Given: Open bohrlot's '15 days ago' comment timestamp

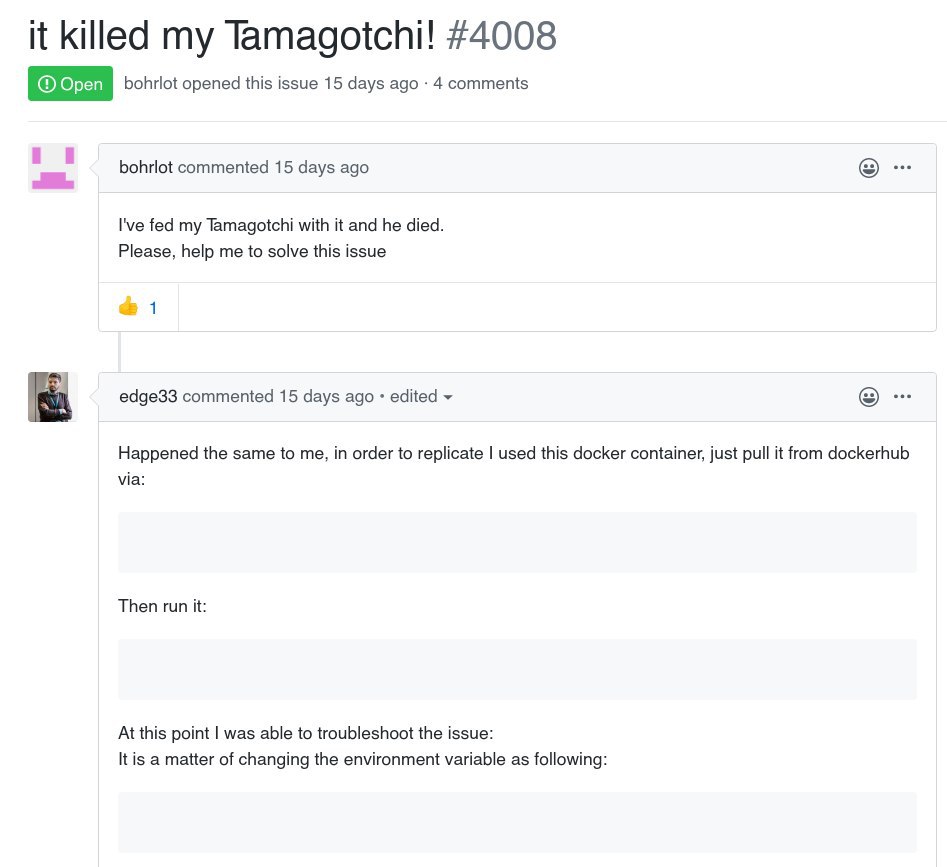Looking at the screenshot, I should coord(321,167).
